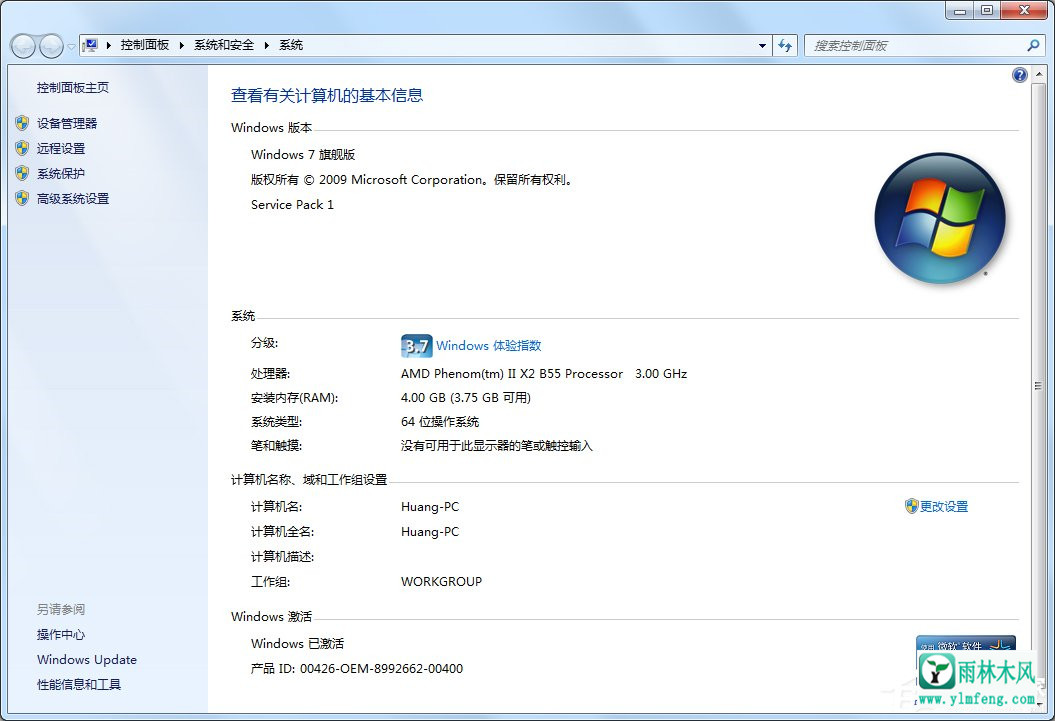This screenshot has width=1055, height=721.
Task: Click the Windows 已激活 status text
Action: pyautogui.click(x=297, y=644)
